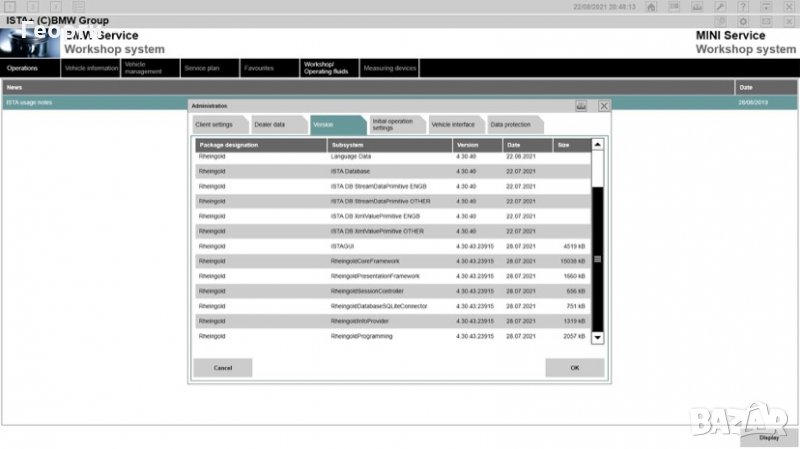Click the home icon in top toolbar

651,7
